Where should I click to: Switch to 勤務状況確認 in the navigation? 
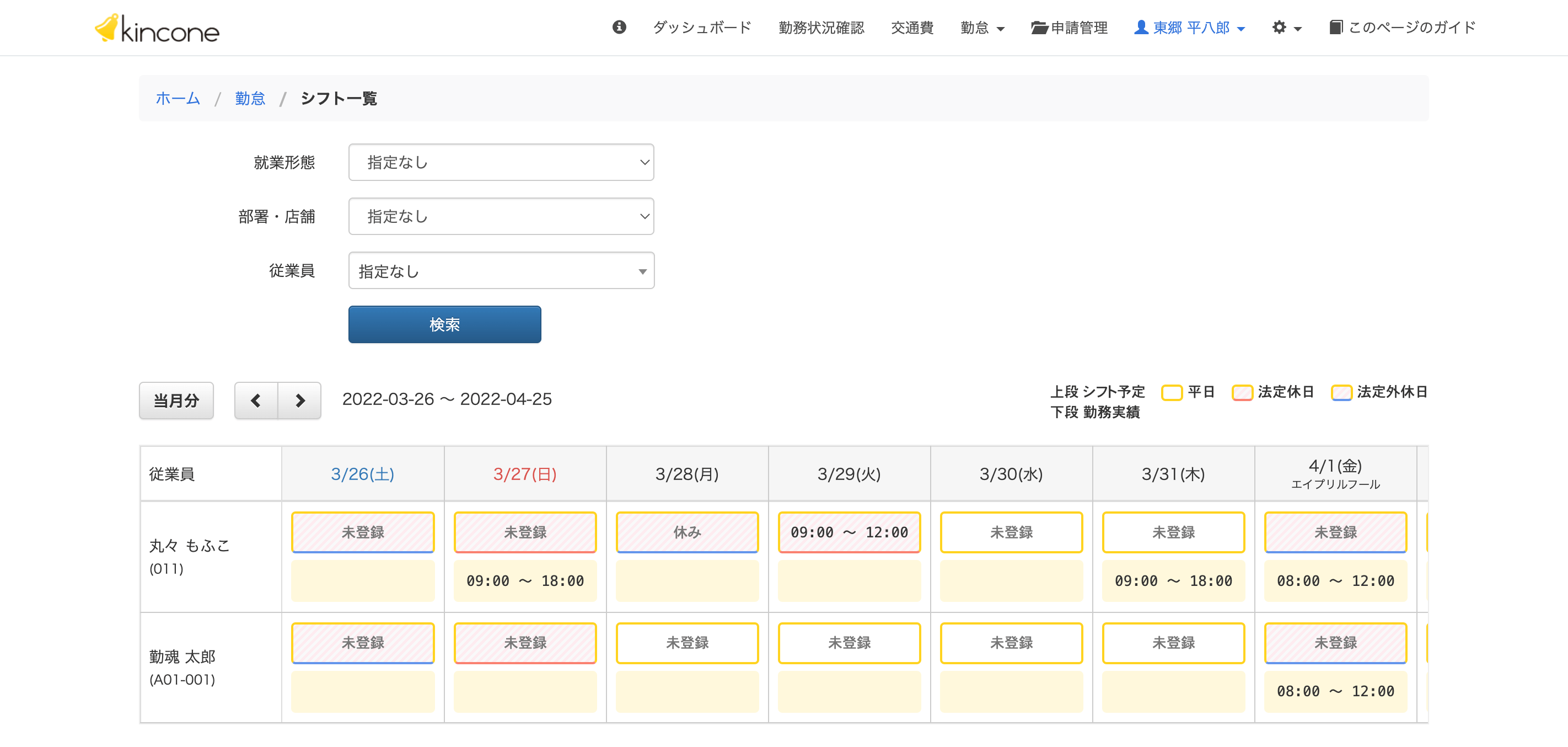coord(820,27)
